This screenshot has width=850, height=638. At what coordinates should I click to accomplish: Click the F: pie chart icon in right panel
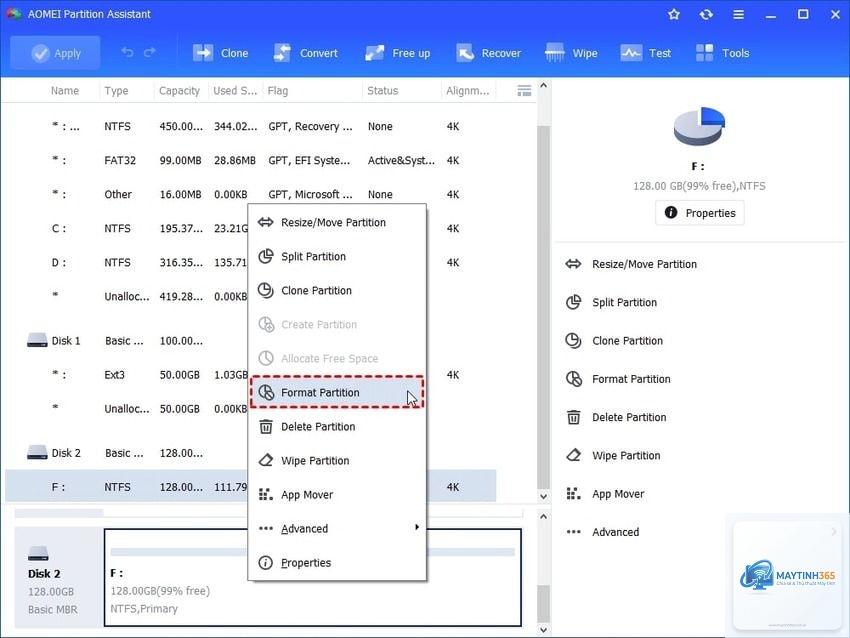(x=699, y=126)
